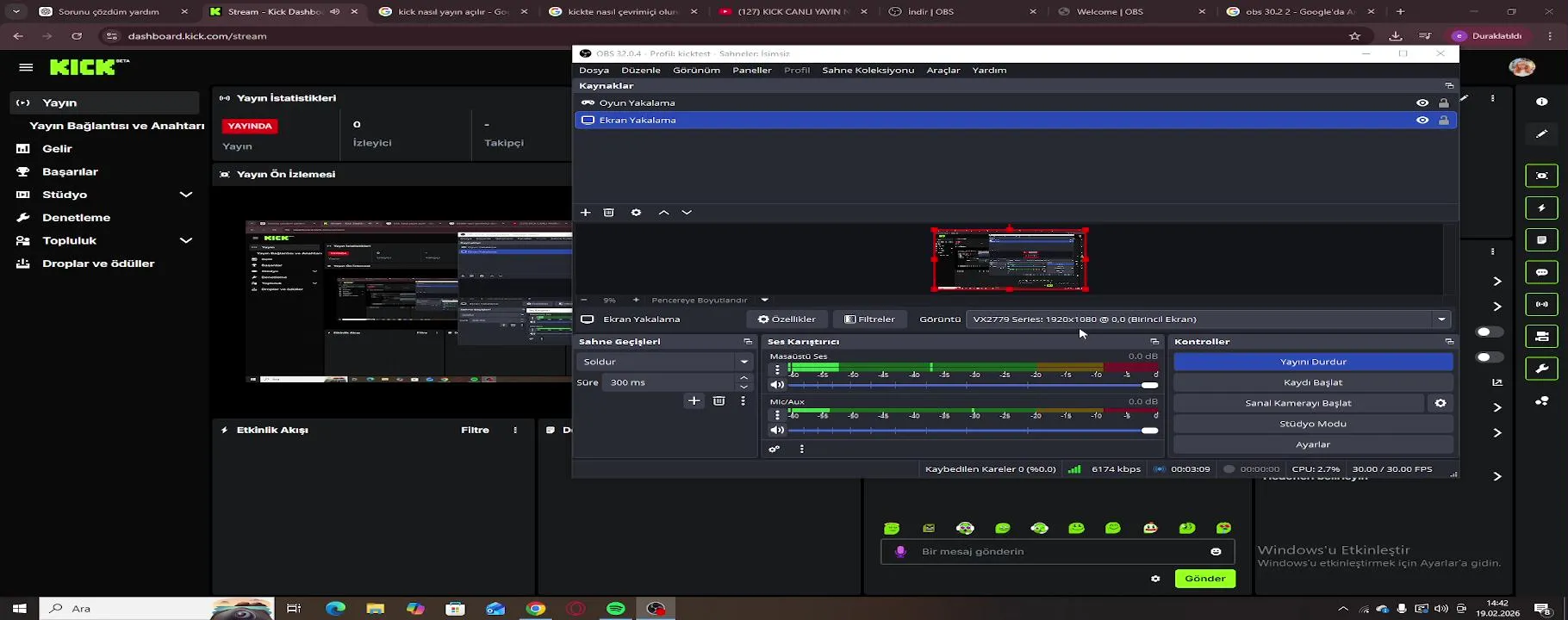
Task: Pop out the Sahne Geçişleri dock
Action: pyautogui.click(x=748, y=342)
